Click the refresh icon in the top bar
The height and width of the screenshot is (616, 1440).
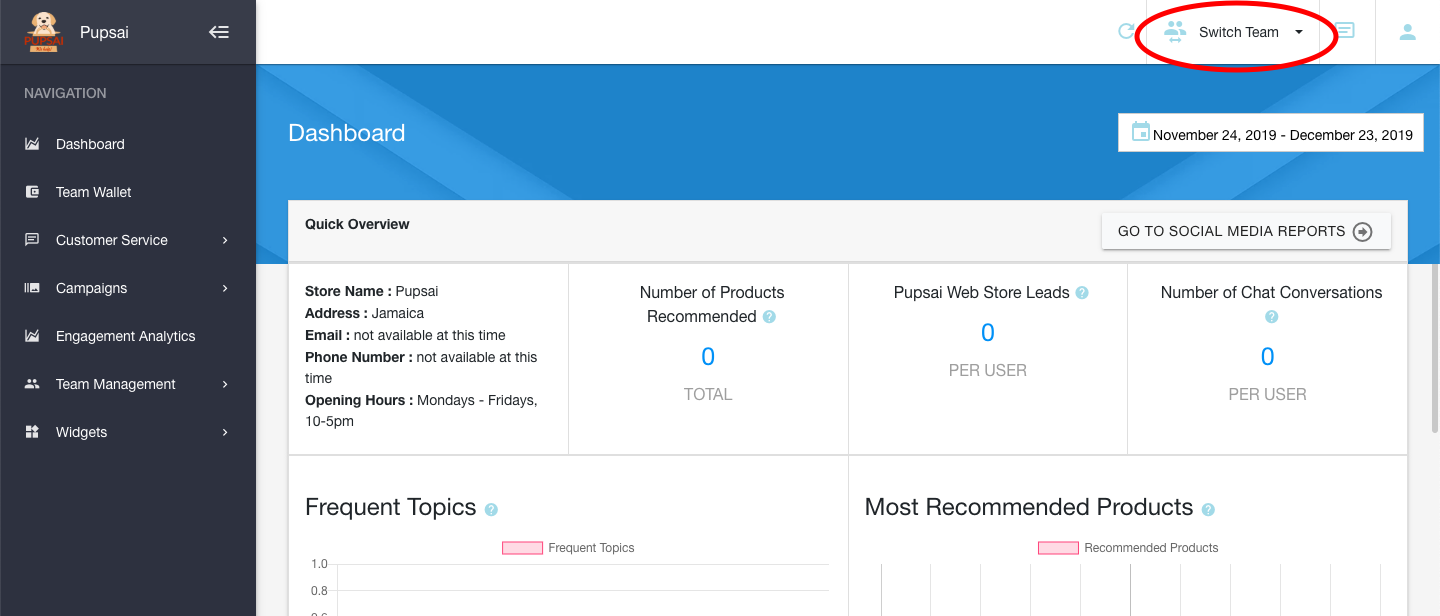click(1126, 32)
